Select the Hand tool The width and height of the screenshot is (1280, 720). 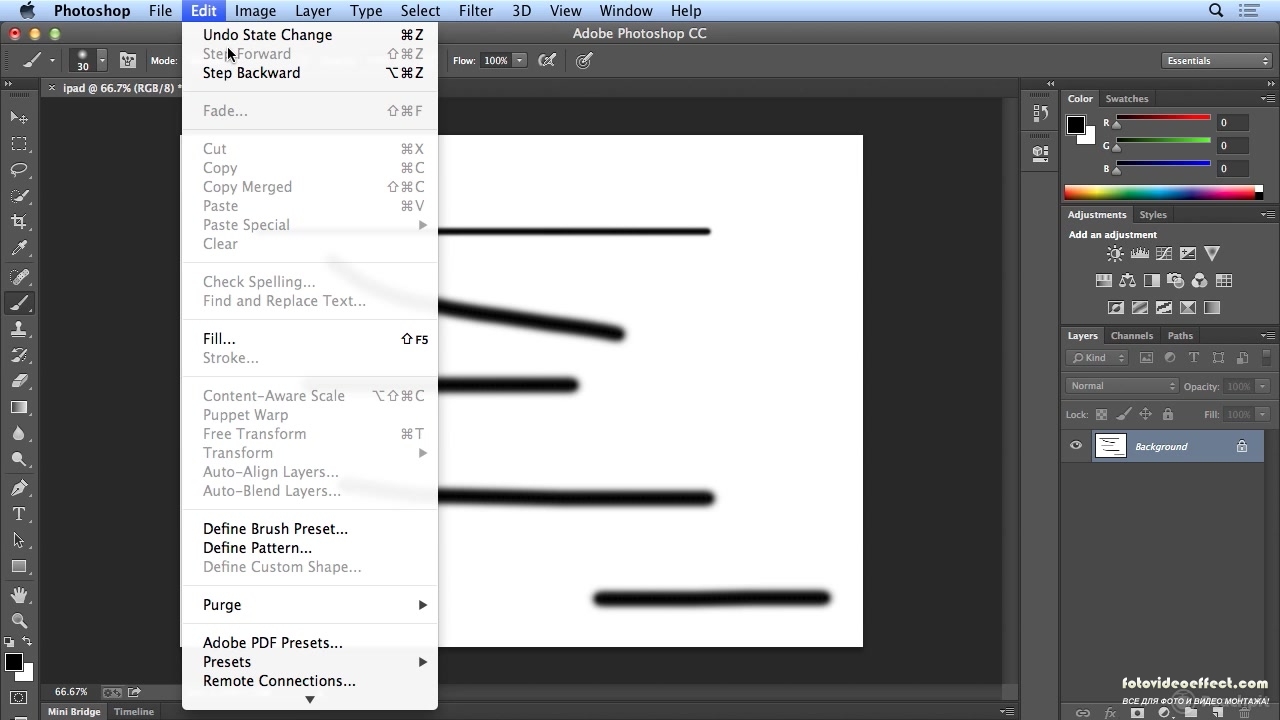click(x=19, y=595)
